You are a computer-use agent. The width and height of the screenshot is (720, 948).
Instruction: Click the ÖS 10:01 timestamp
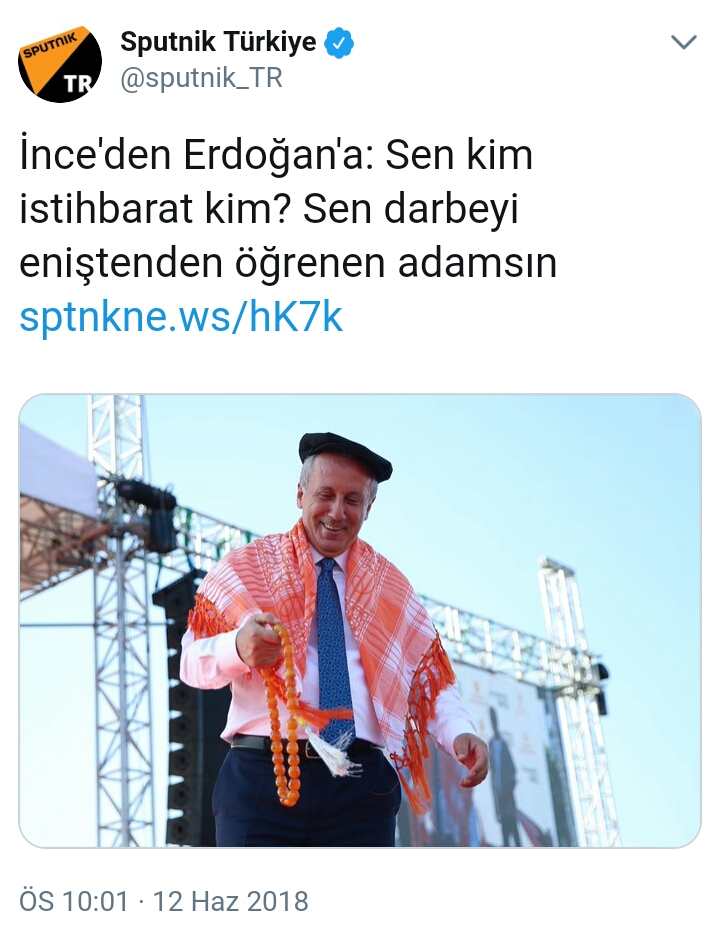pos(74,901)
